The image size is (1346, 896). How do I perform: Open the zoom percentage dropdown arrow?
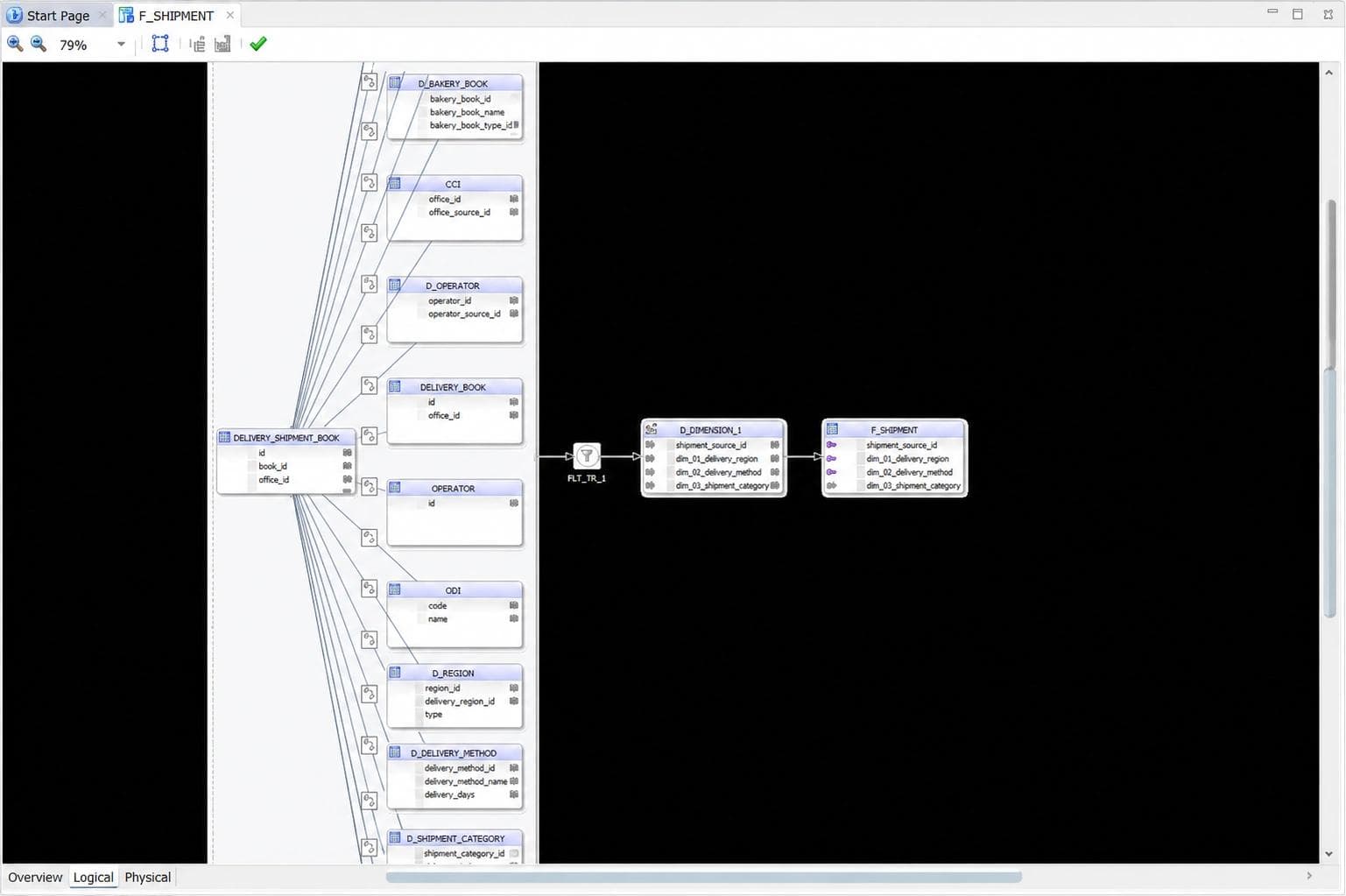tap(121, 44)
